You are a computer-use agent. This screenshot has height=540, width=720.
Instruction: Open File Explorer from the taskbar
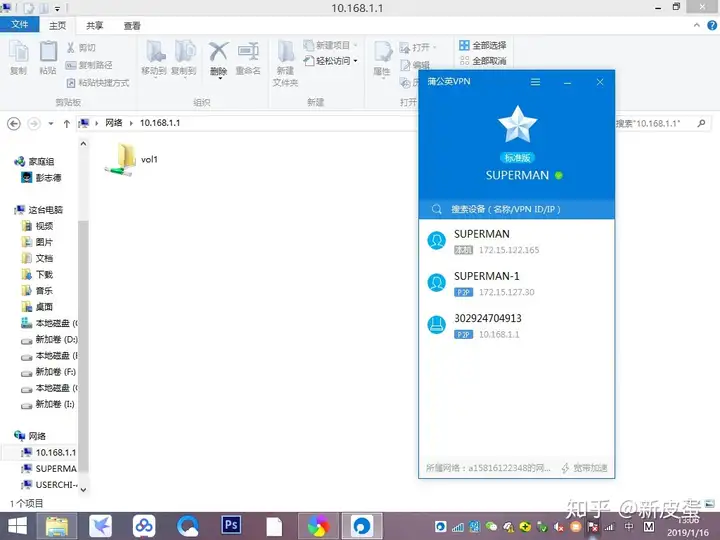tap(56, 526)
